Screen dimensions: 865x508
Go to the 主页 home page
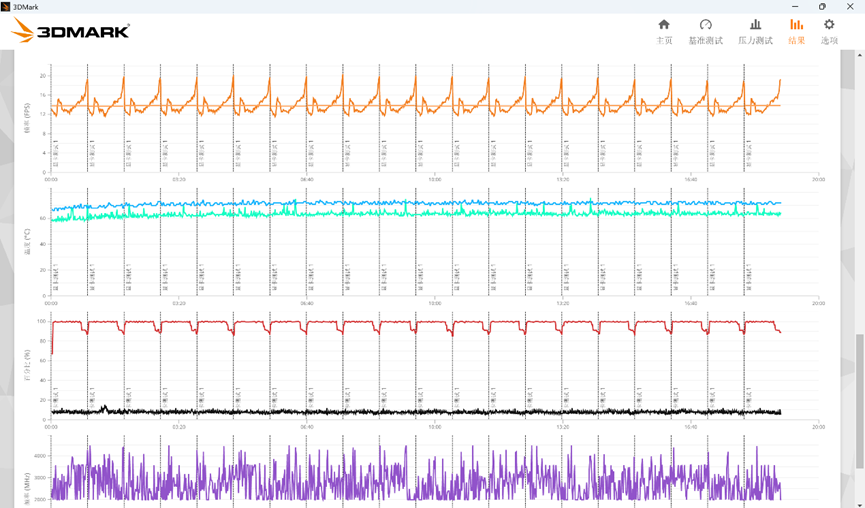pos(664,31)
